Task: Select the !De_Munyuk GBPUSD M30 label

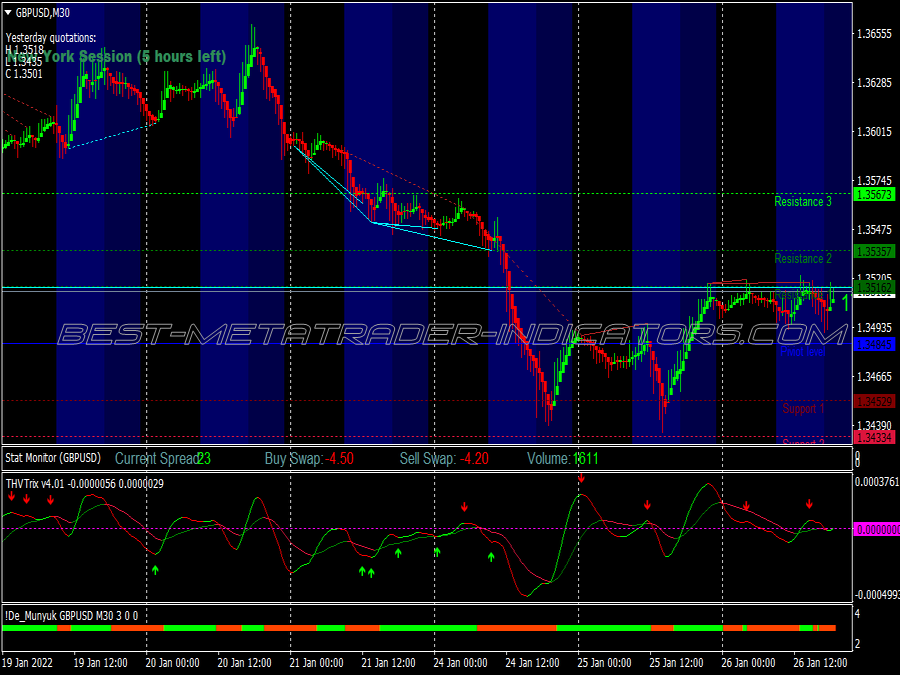Action: pos(71,616)
